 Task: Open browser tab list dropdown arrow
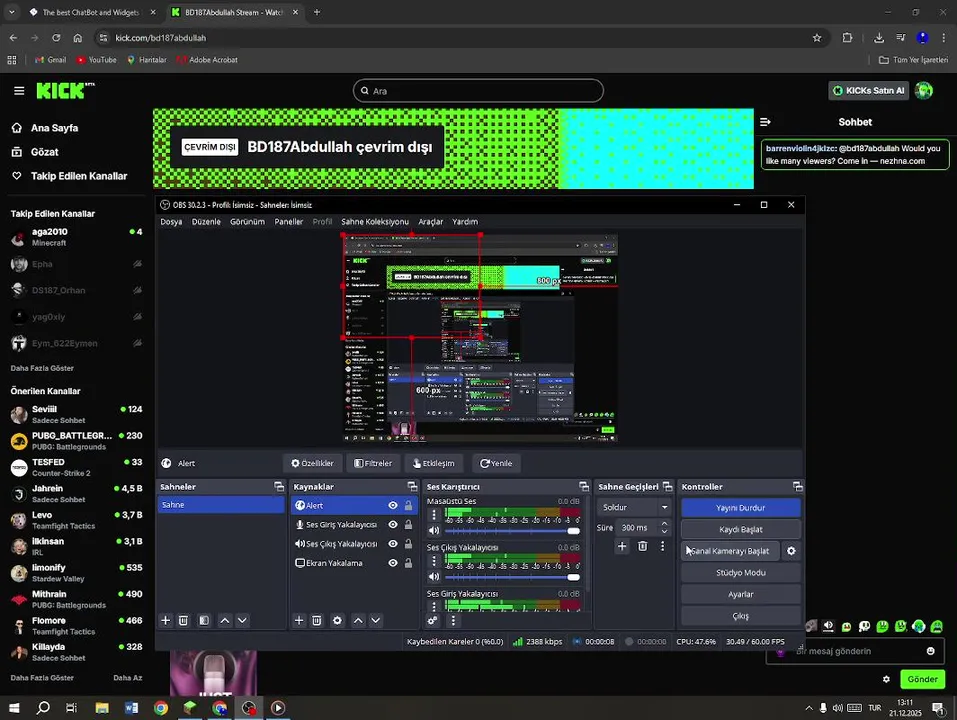point(12,12)
